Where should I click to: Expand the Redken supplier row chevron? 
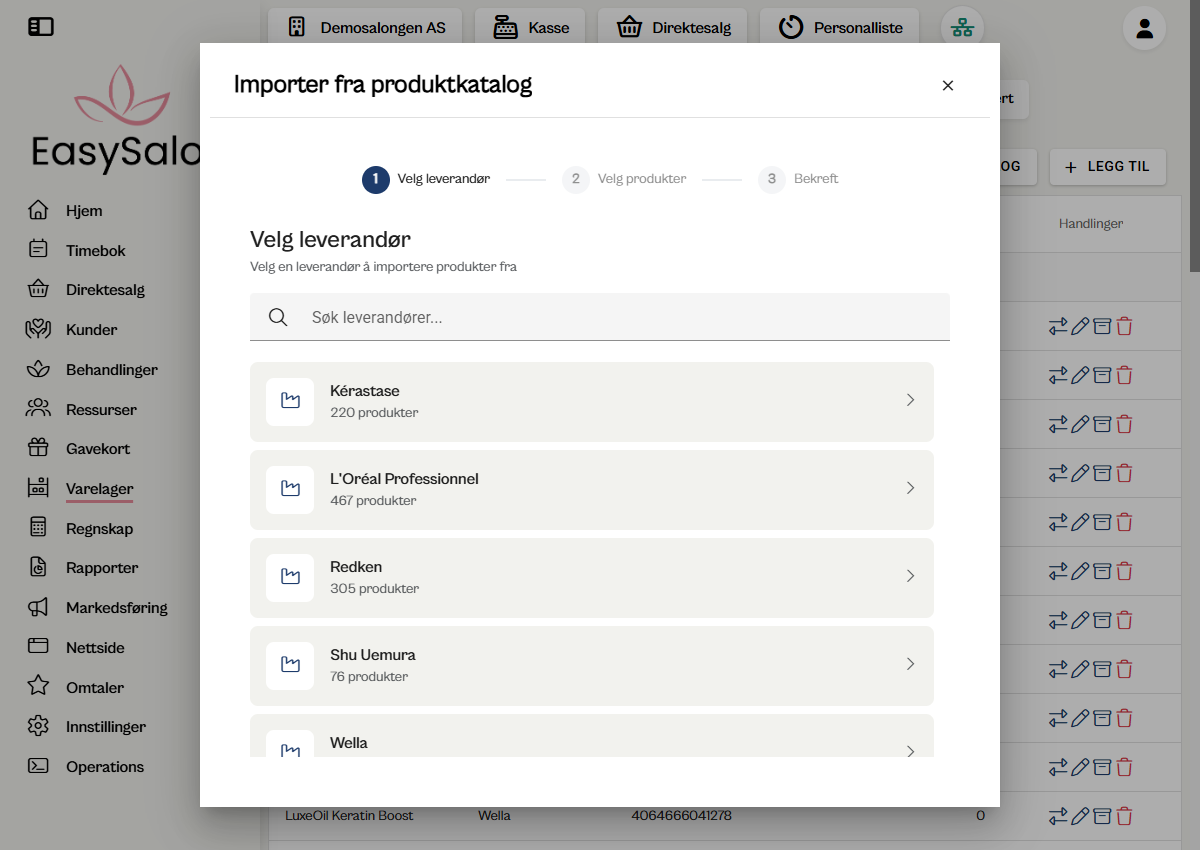910,575
